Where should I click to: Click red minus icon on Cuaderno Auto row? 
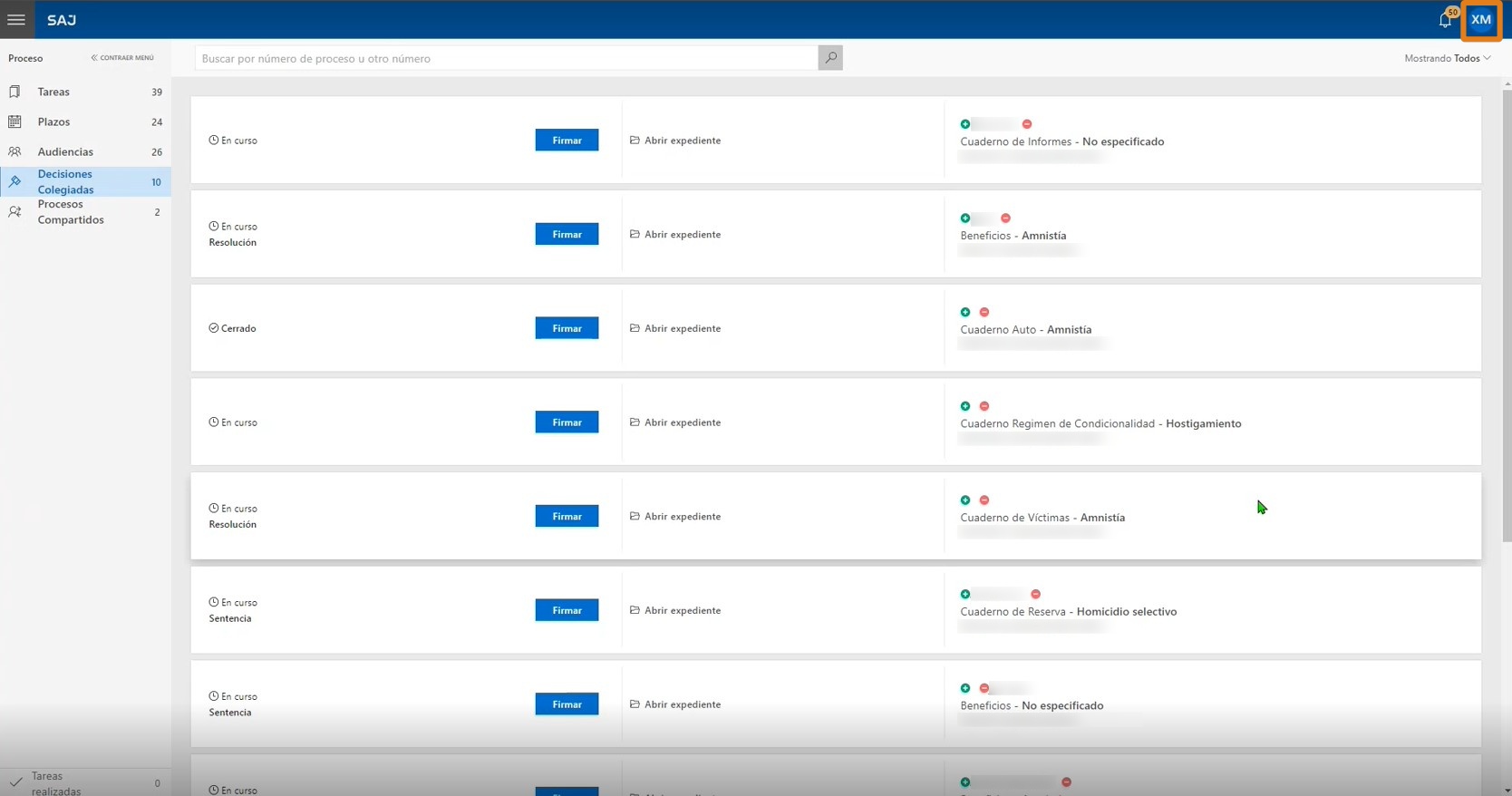[984, 312]
